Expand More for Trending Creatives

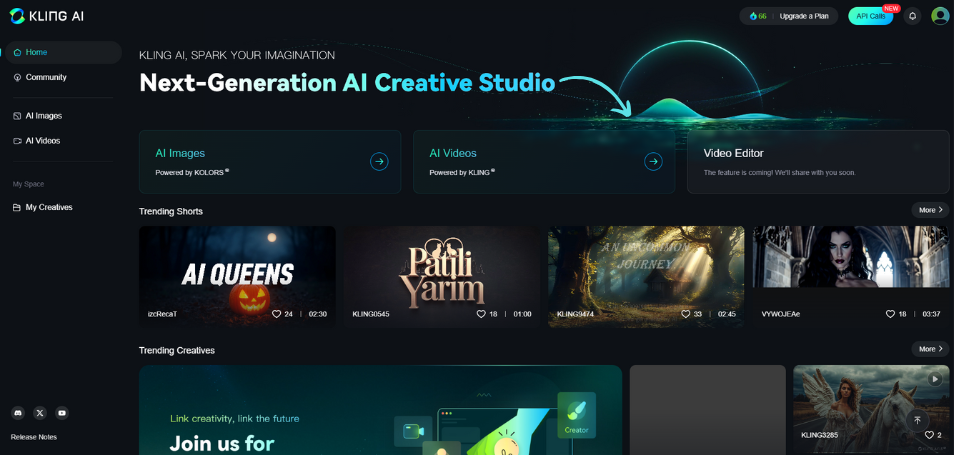pos(930,349)
